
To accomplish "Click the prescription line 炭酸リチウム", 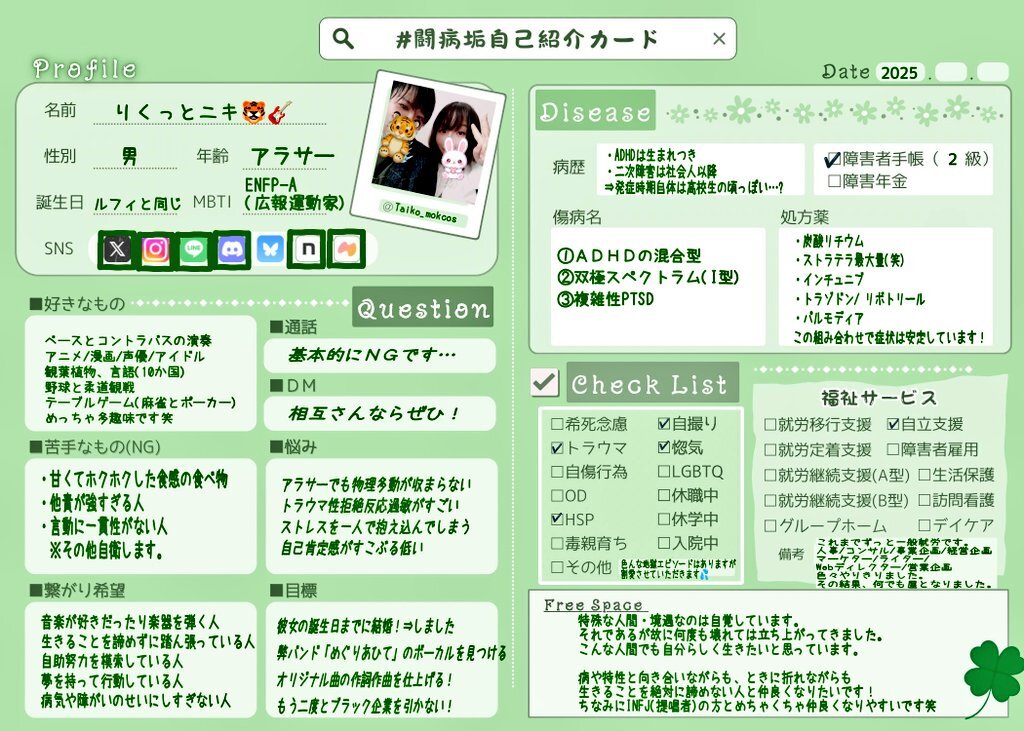I will coord(829,241).
